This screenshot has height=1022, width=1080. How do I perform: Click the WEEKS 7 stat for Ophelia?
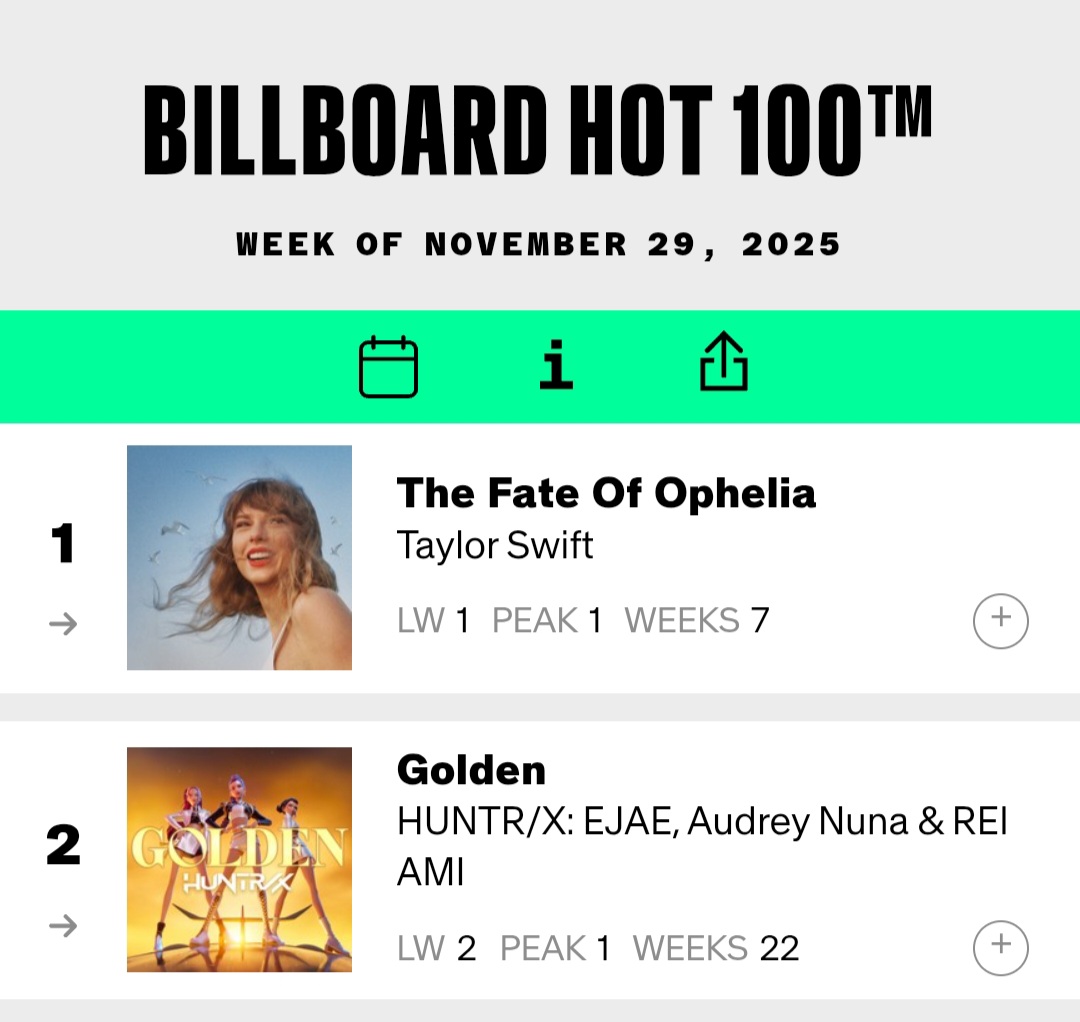click(x=697, y=621)
